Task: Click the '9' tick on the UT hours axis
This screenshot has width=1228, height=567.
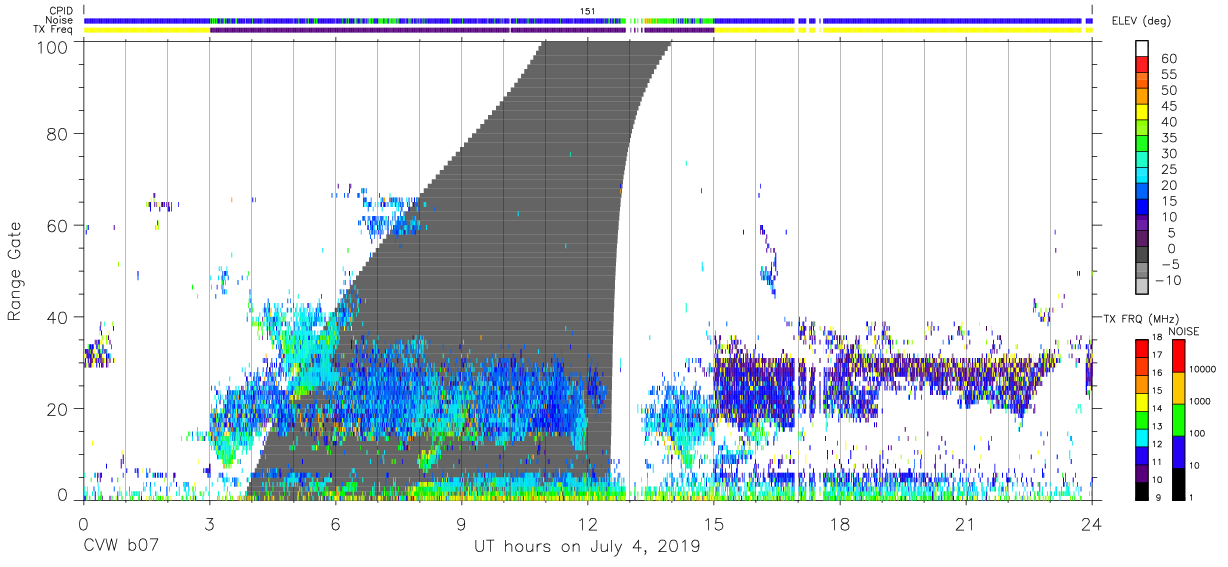Action: (461, 524)
